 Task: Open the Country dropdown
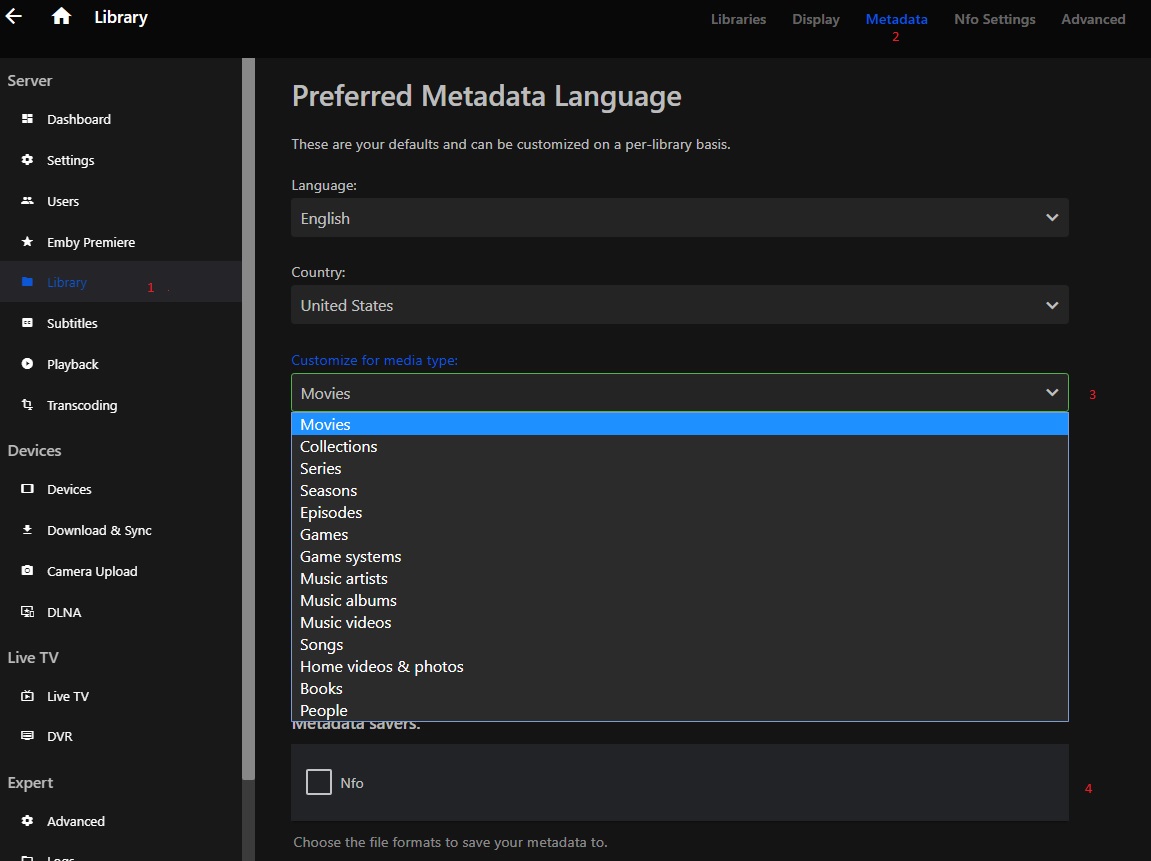click(679, 305)
